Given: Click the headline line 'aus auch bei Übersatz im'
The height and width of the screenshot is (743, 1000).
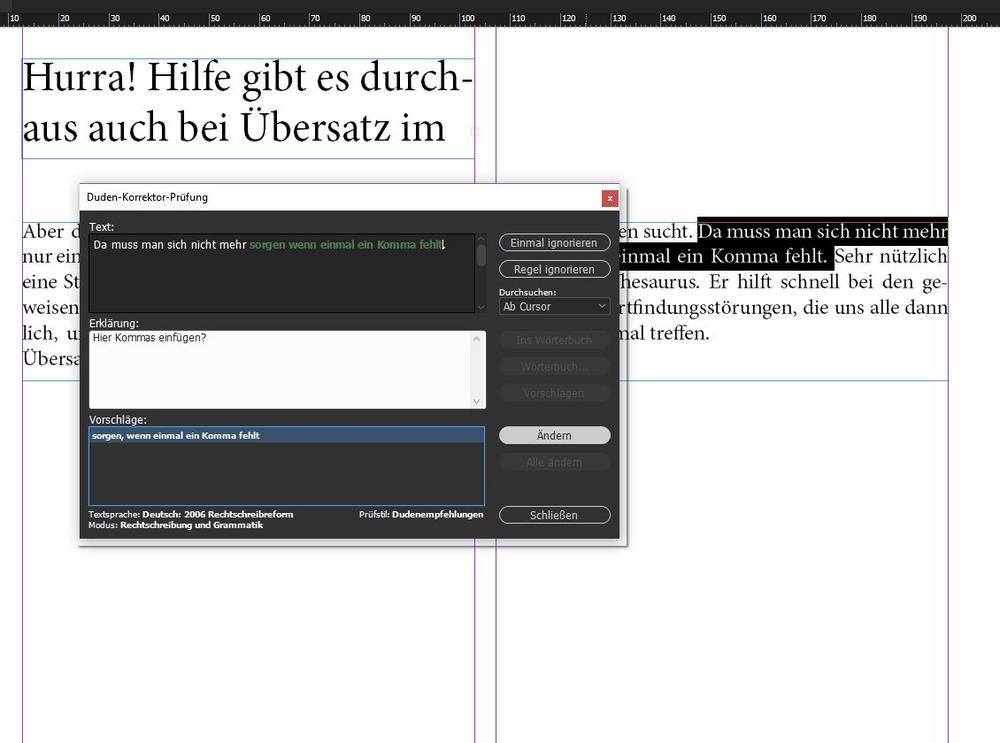Looking at the screenshot, I should tap(234, 128).
